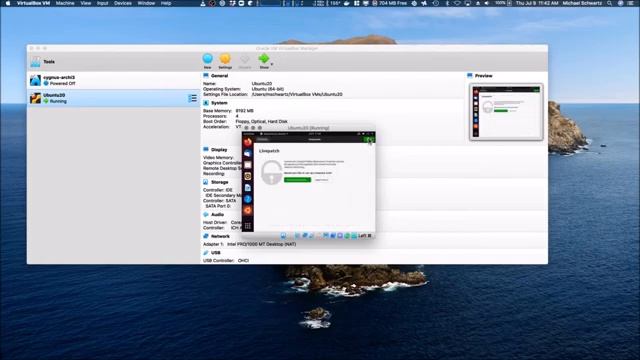Screen dimensions: 640x360
Task: Select the Ubuntu20 running virtual machine
Action: pyautogui.click(x=113, y=98)
